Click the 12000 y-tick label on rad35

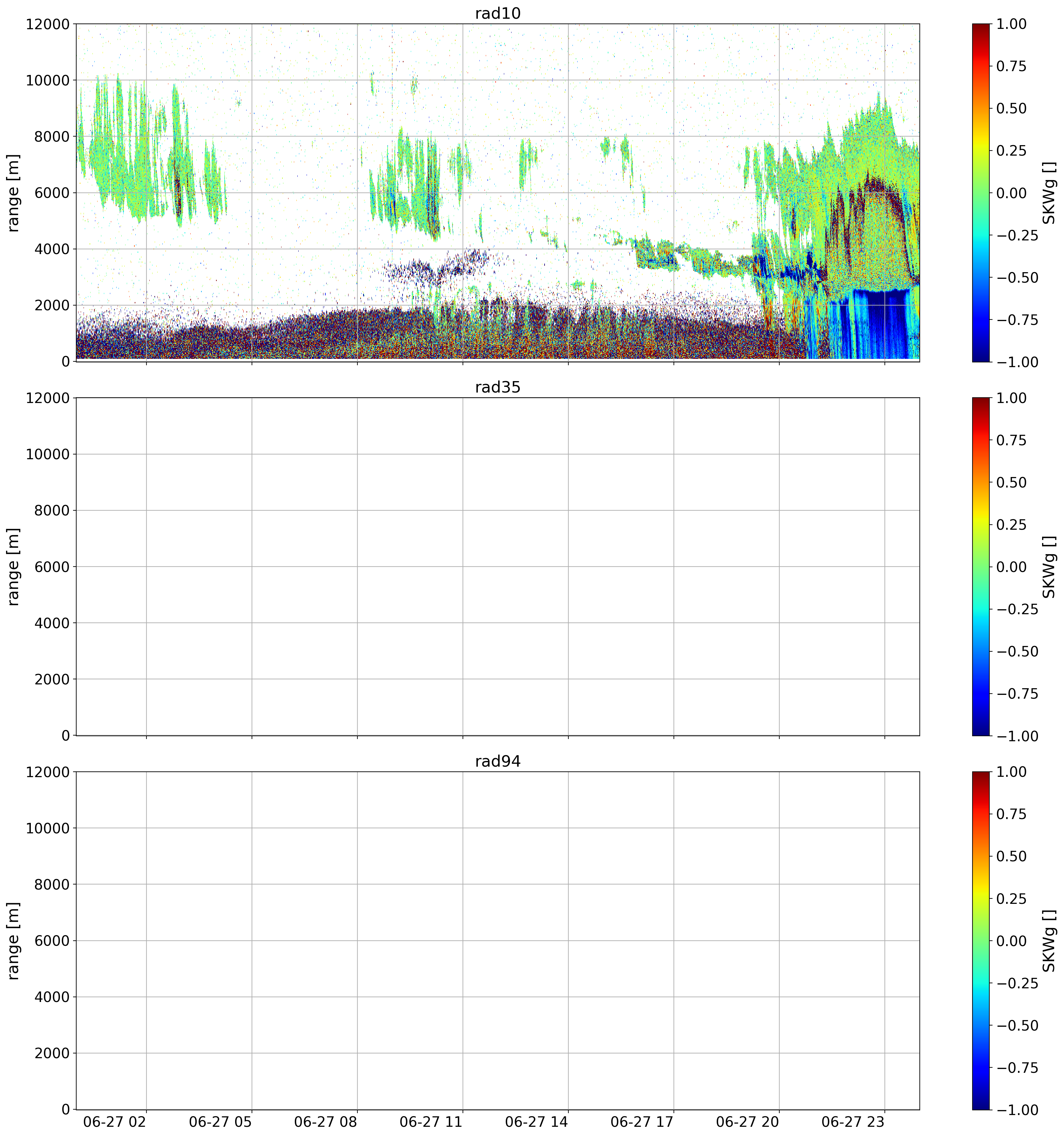point(47,398)
